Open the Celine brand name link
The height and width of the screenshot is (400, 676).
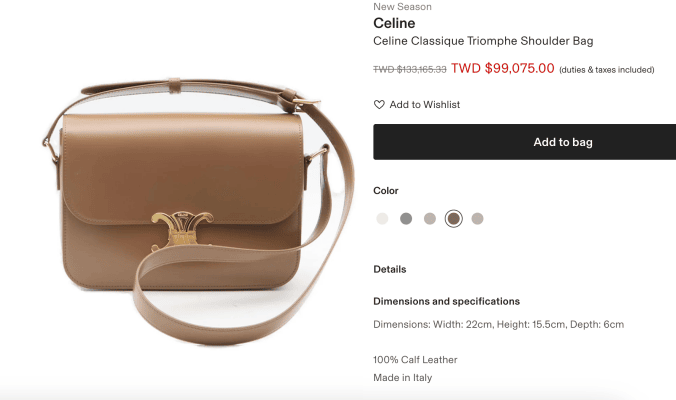point(394,23)
